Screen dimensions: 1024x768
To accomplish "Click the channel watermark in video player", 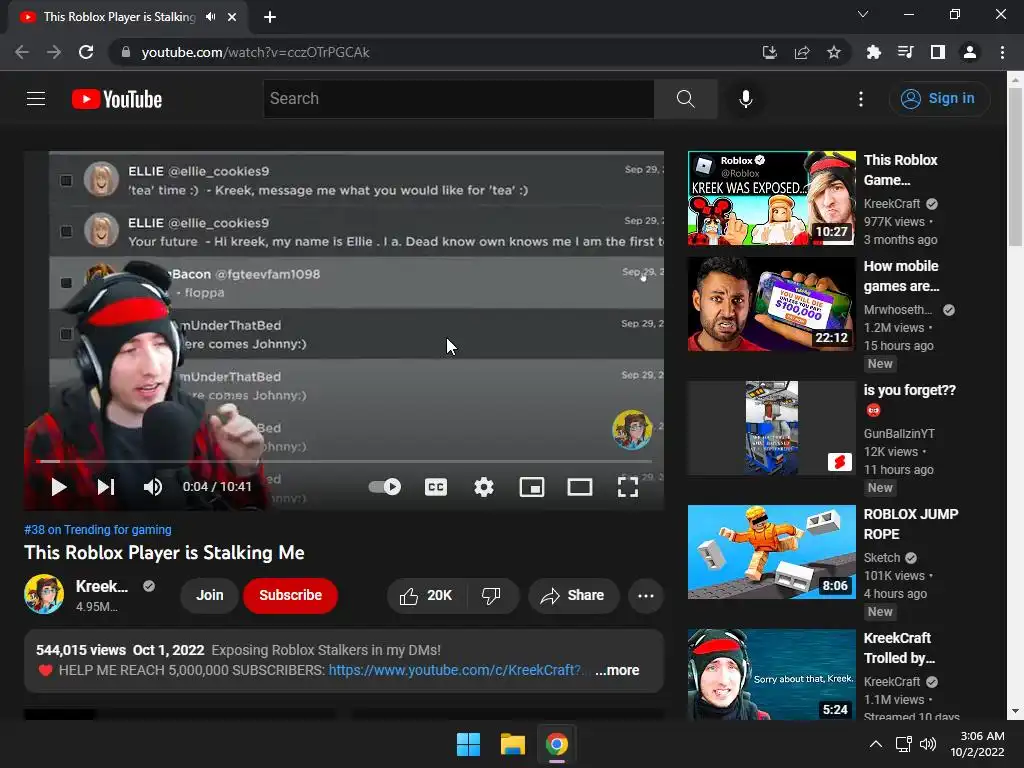I will (632, 430).
